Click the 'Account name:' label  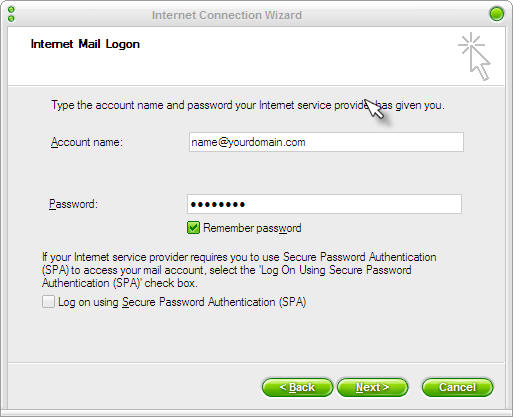click(87, 142)
